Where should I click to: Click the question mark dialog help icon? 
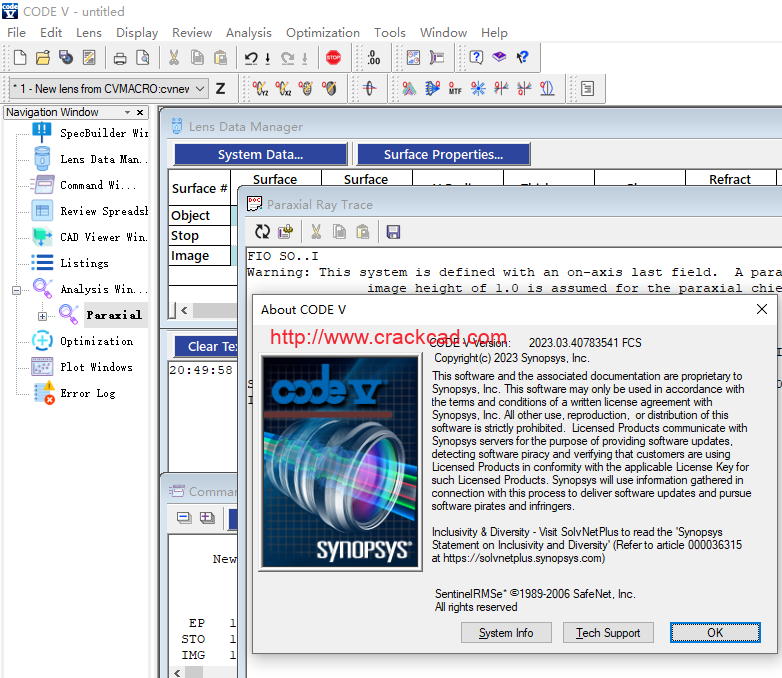coord(476,57)
